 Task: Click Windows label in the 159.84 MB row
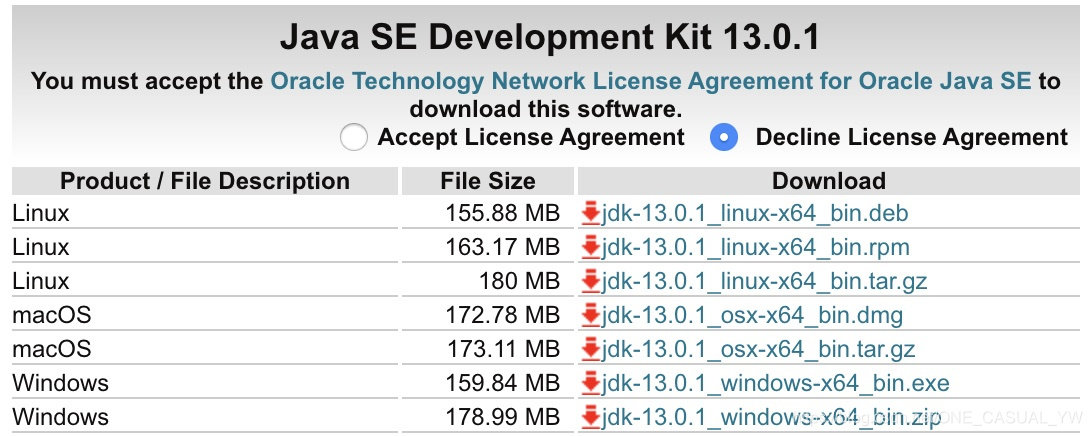point(61,383)
